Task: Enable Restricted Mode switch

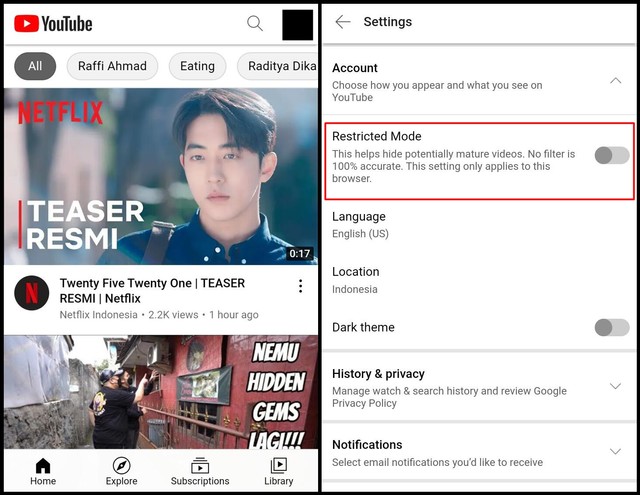Action: tap(612, 155)
